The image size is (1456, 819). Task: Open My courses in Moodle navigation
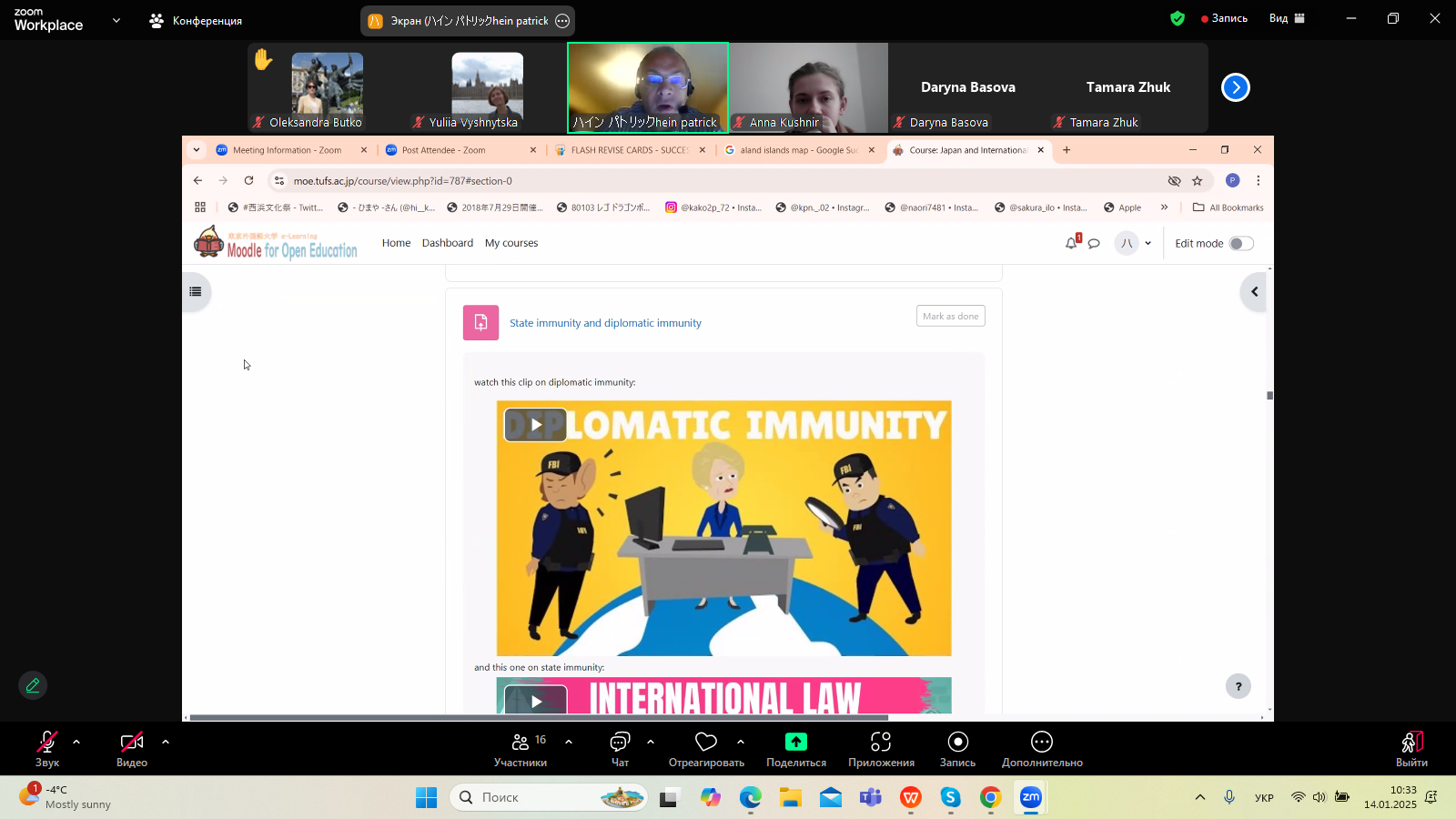click(x=511, y=243)
